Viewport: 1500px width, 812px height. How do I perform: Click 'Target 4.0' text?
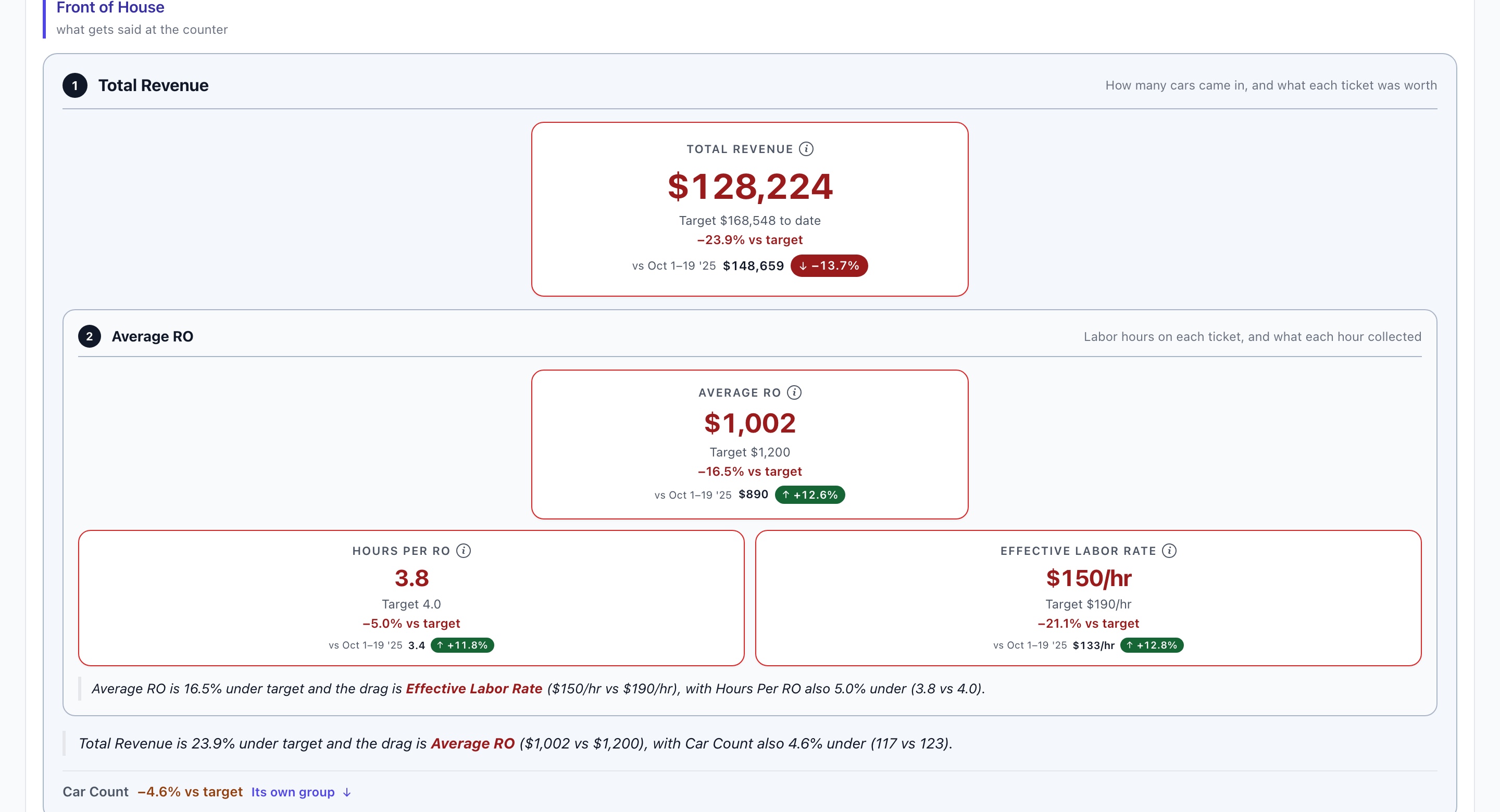point(411,604)
